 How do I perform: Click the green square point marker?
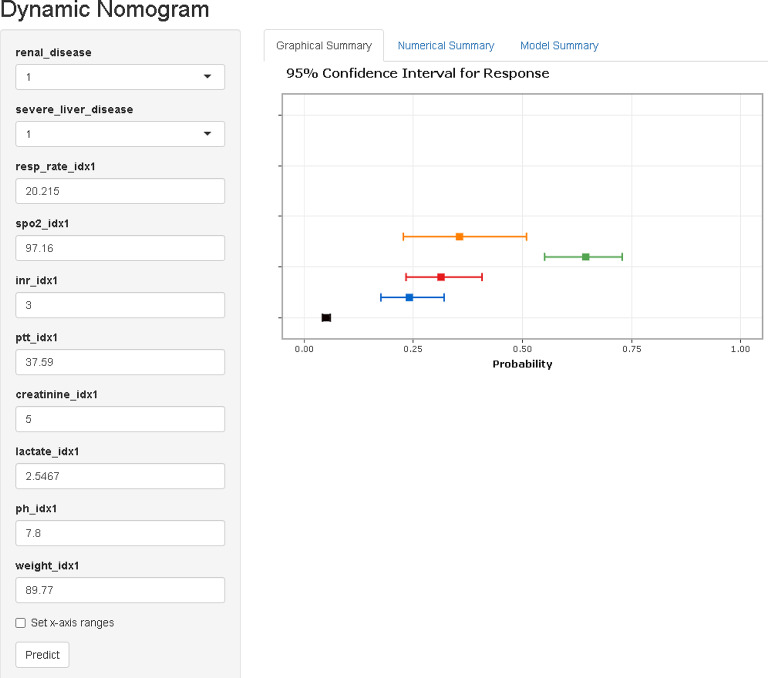pos(585,257)
